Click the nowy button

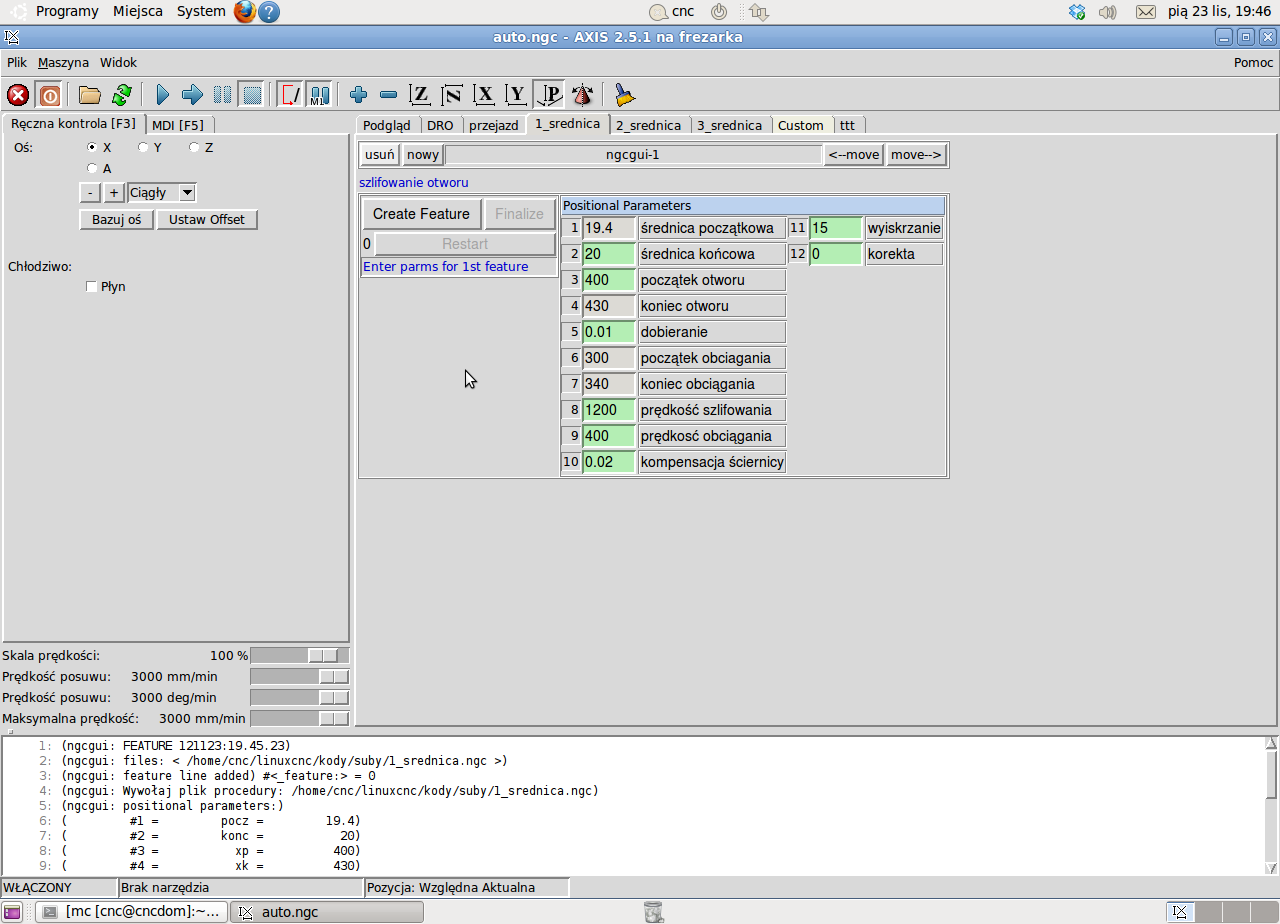click(x=423, y=155)
